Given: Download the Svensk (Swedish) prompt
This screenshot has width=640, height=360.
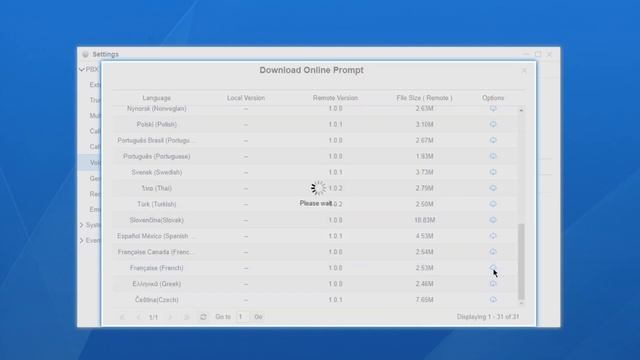Looking at the screenshot, I should coord(493,172).
